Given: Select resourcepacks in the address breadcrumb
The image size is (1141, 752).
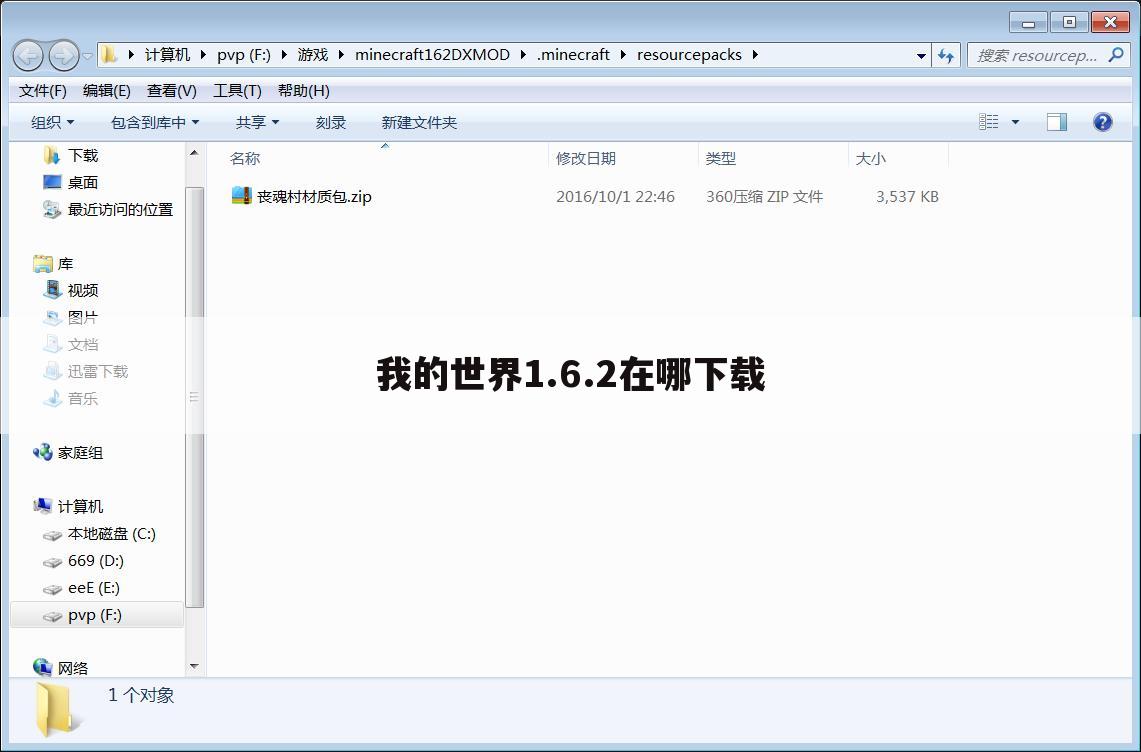Looking at the screenshot, I should (689, 55).
